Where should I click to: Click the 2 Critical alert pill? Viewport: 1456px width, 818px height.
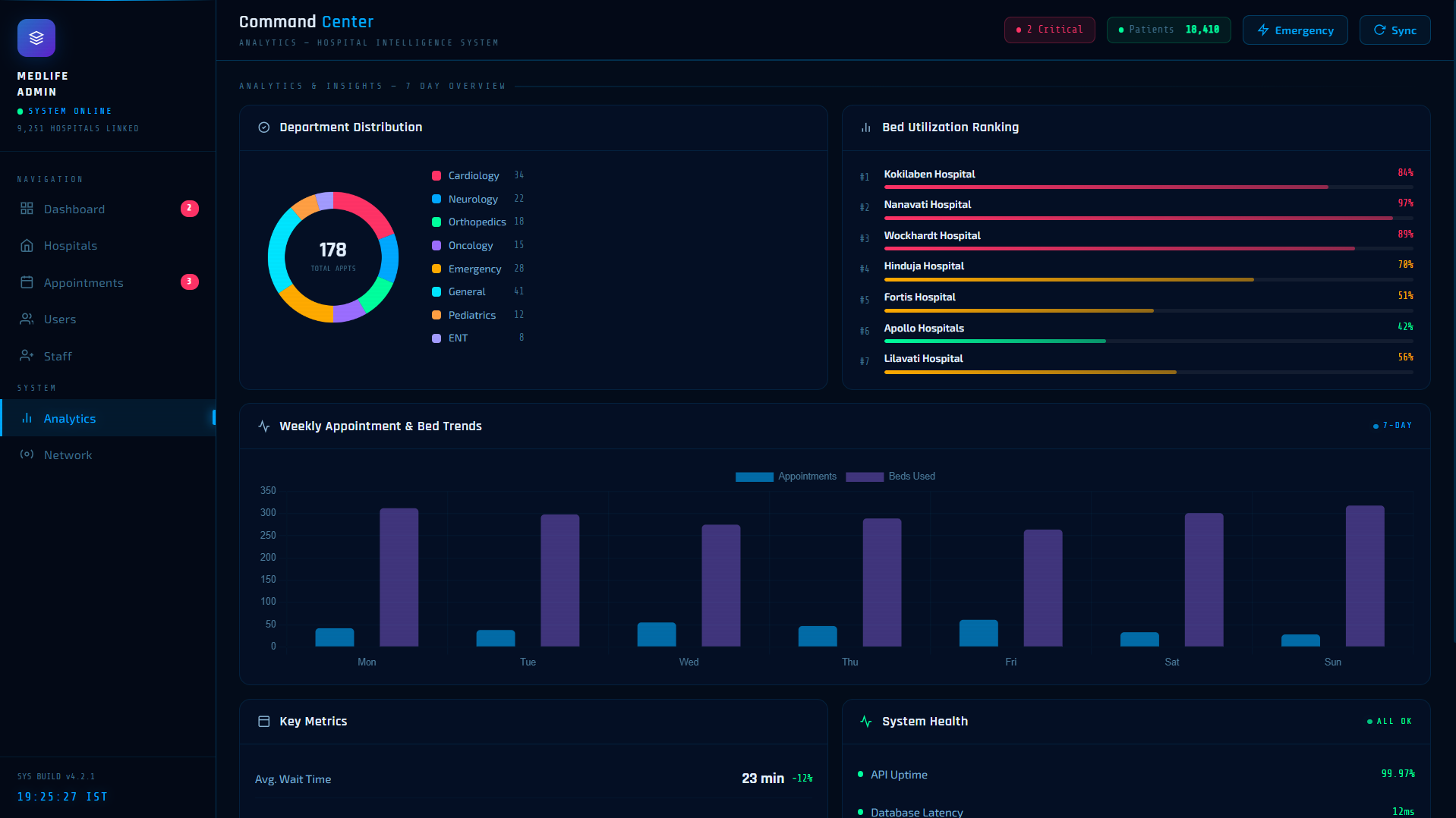click(1050, 30)
